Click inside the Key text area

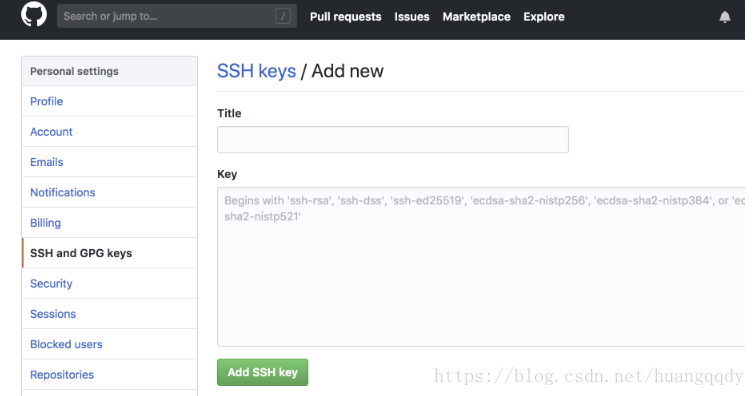481,267
